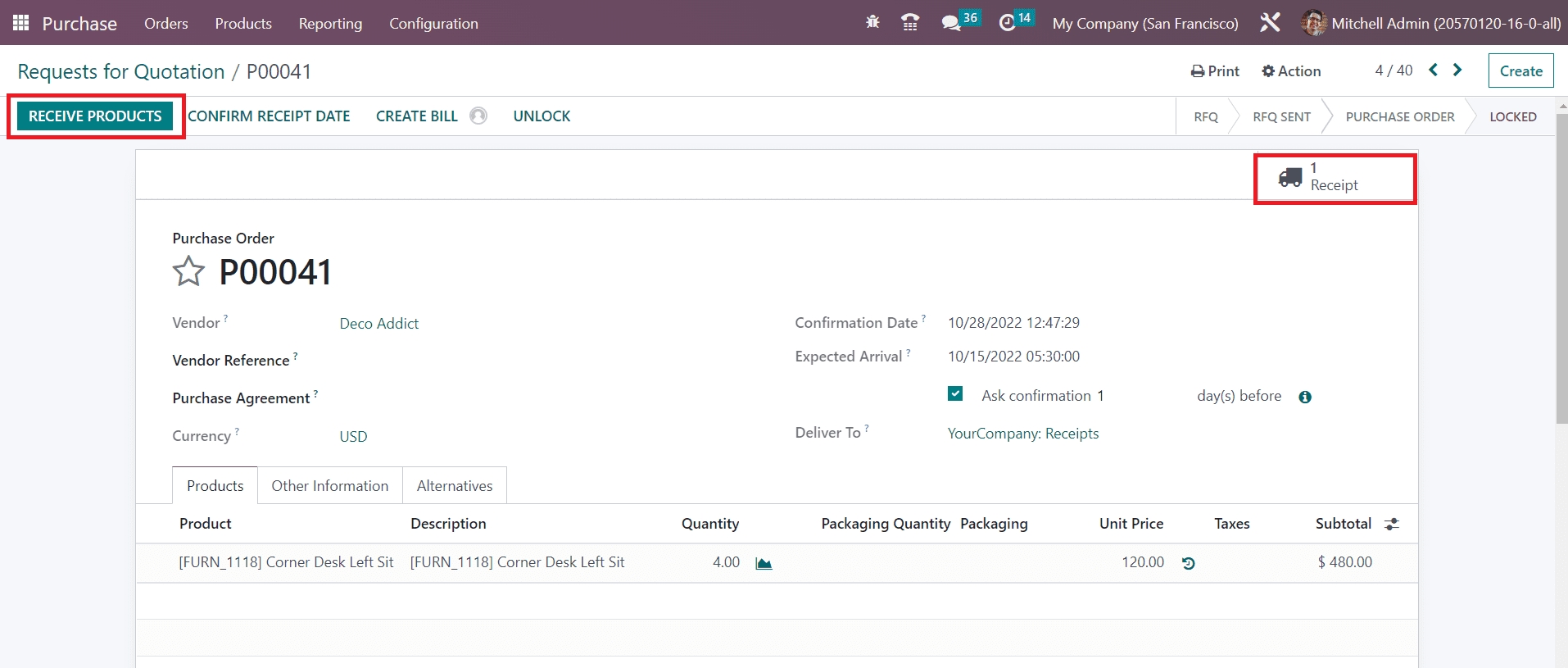
Task: Expand the Action dropdown
Action: click(x=1291, y=71)
